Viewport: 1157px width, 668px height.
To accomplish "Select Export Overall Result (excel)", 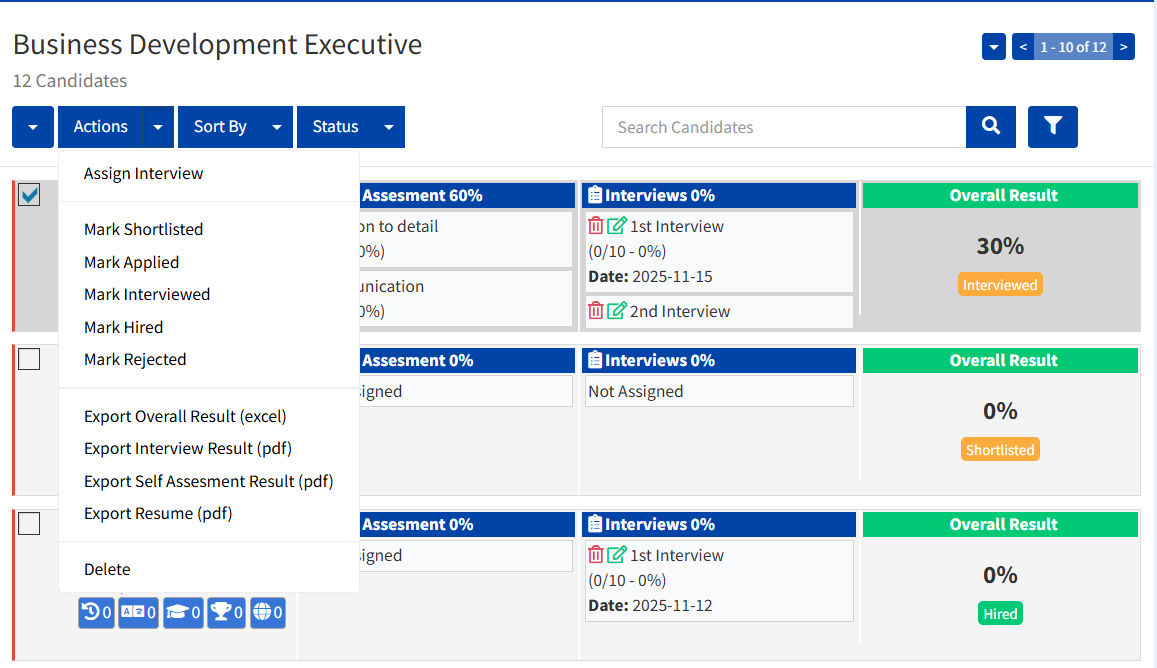I will tap(185, 416).
